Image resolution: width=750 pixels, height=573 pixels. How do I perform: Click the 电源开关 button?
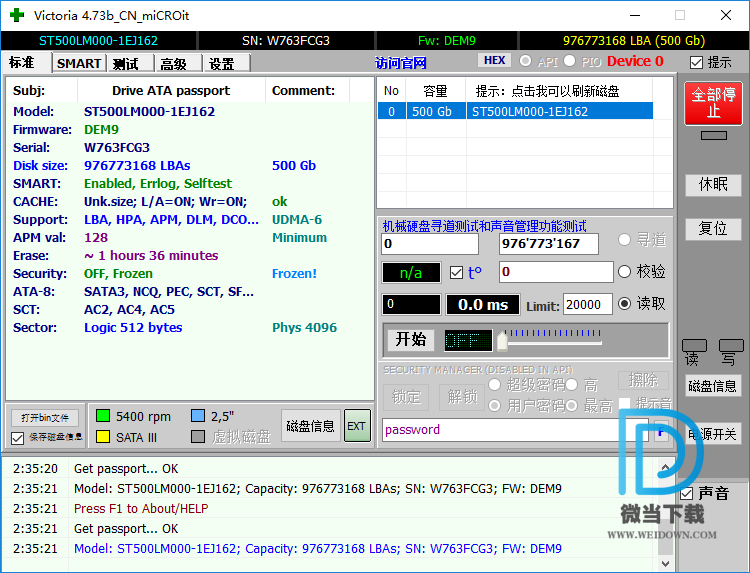pos(713,434)
